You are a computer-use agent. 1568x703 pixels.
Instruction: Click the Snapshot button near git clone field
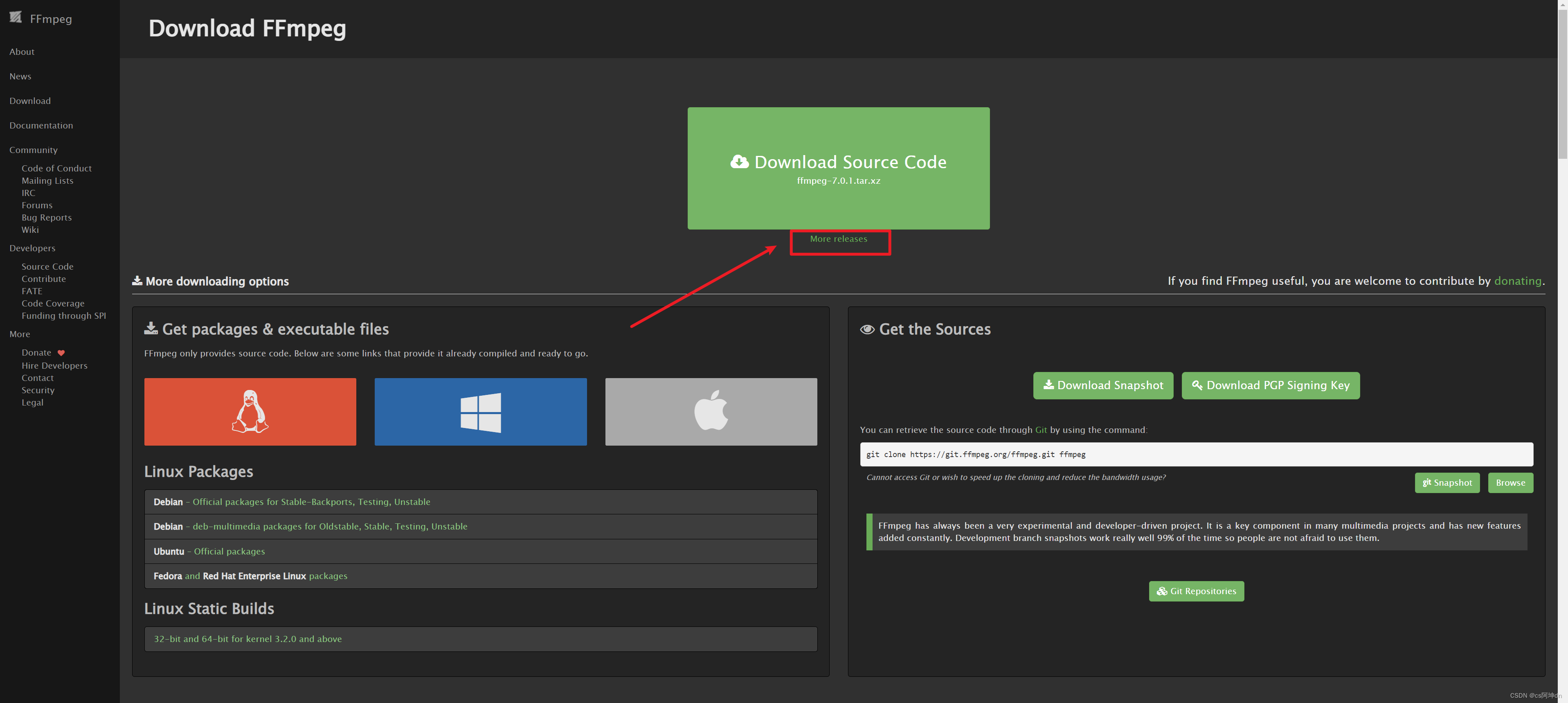[1447, 483]
